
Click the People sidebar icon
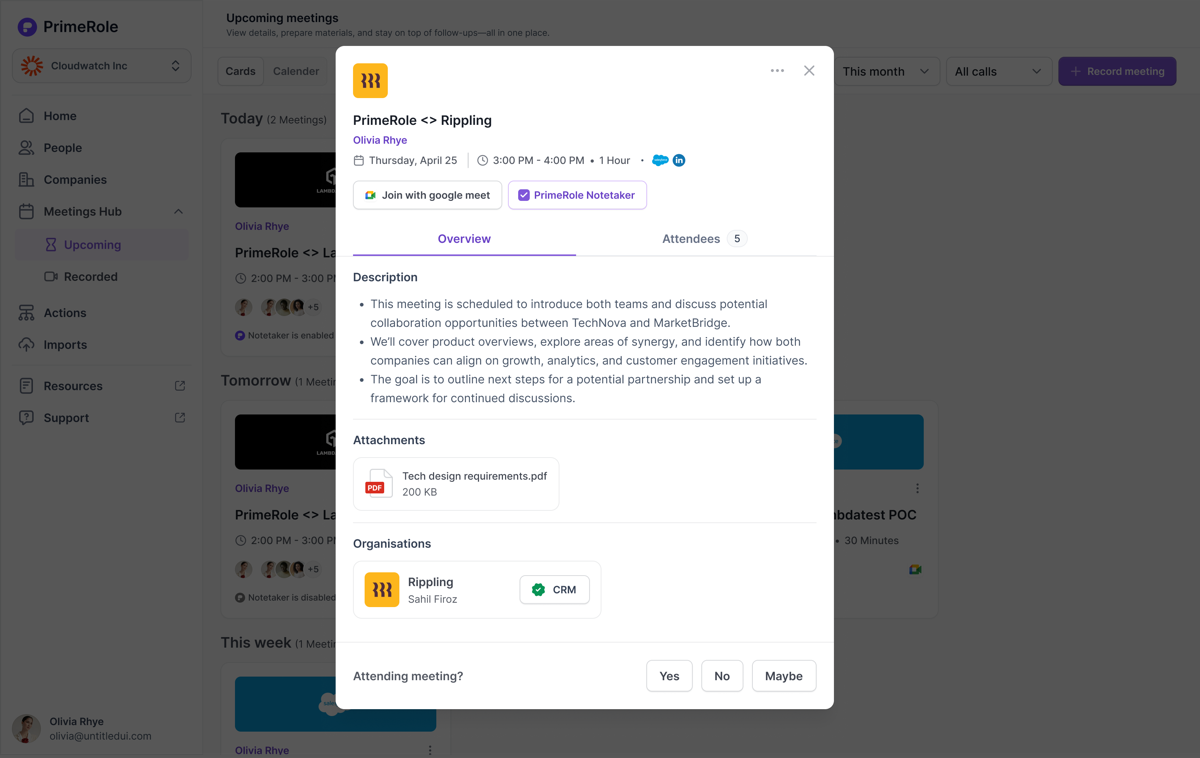26,148
